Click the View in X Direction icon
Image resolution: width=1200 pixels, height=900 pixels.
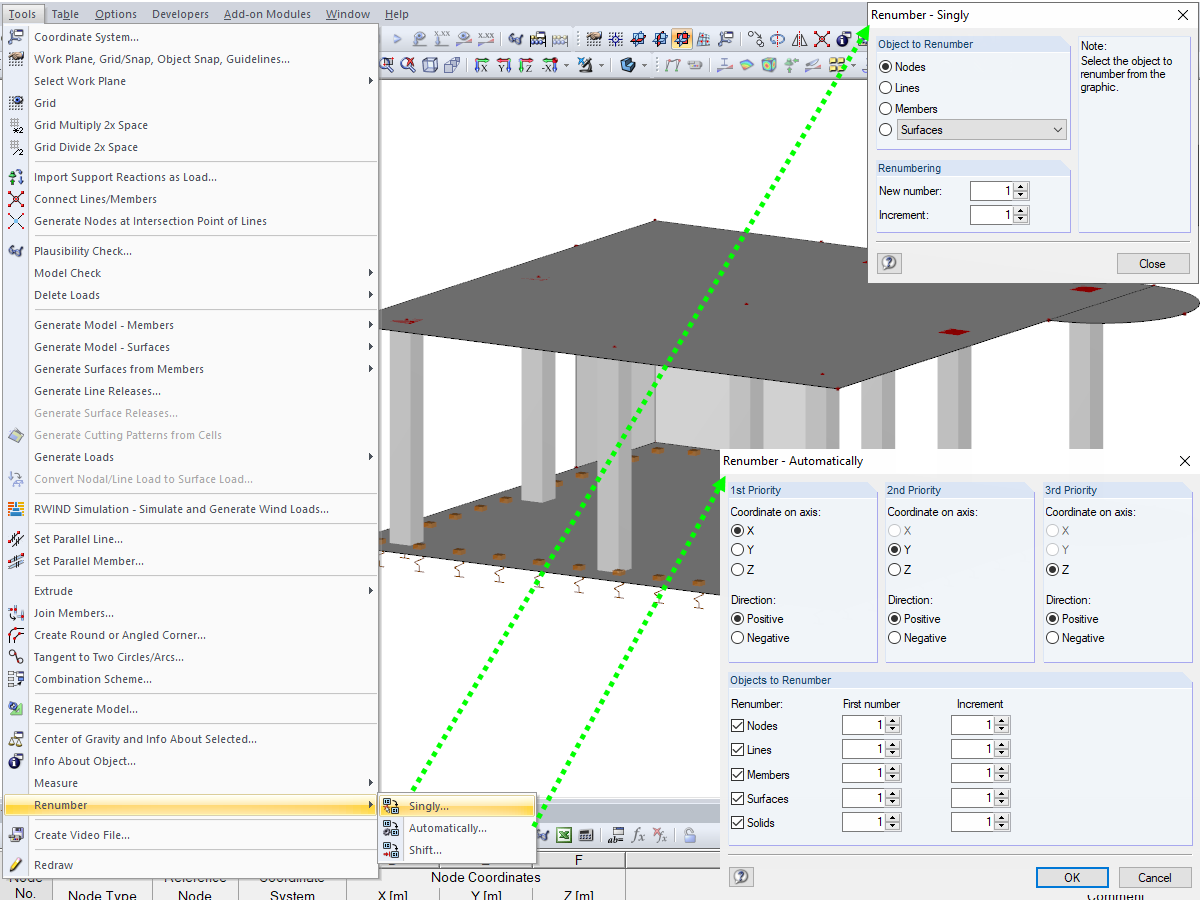(x=481, y=63)
